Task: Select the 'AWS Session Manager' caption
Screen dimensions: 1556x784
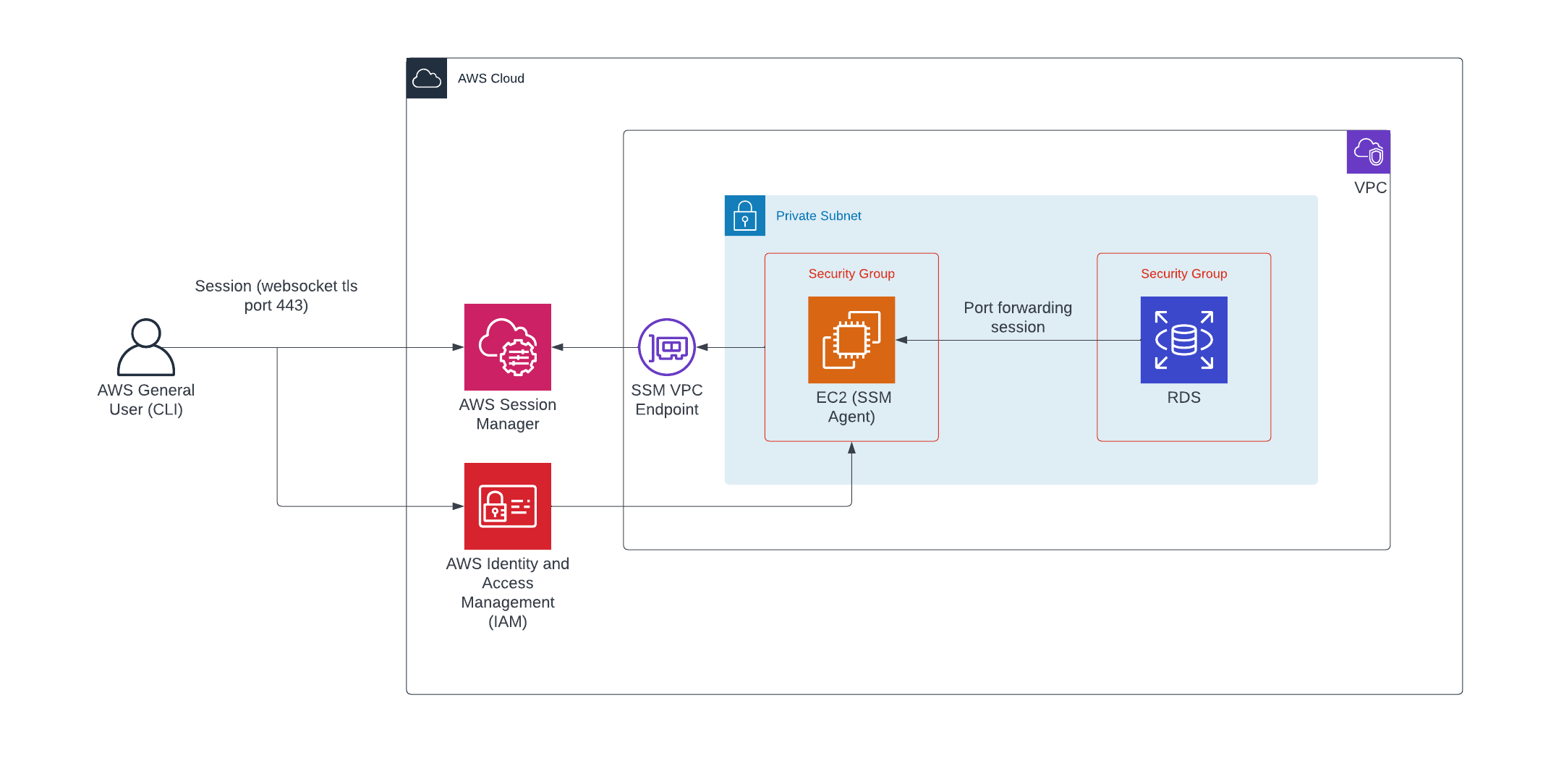Action: pos(508,414)
